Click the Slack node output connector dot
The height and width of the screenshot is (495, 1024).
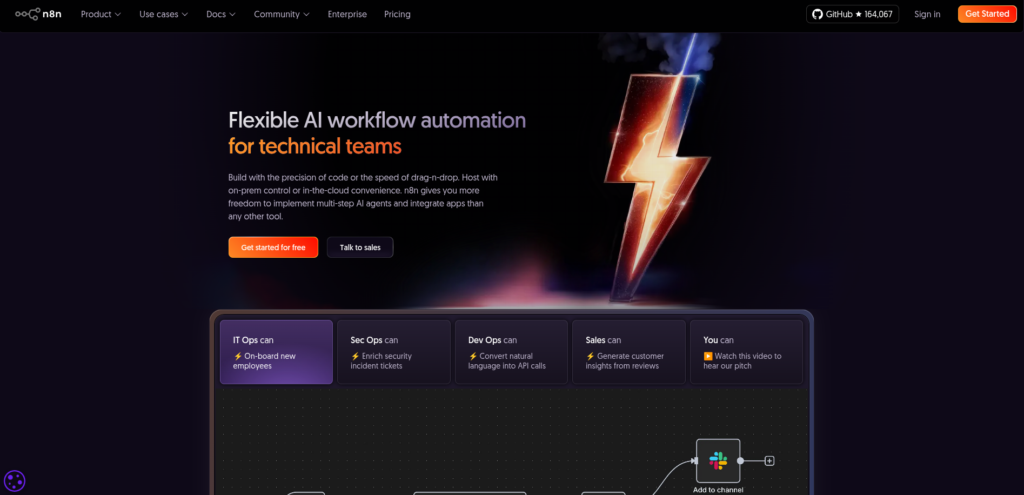tap(741, 461)
